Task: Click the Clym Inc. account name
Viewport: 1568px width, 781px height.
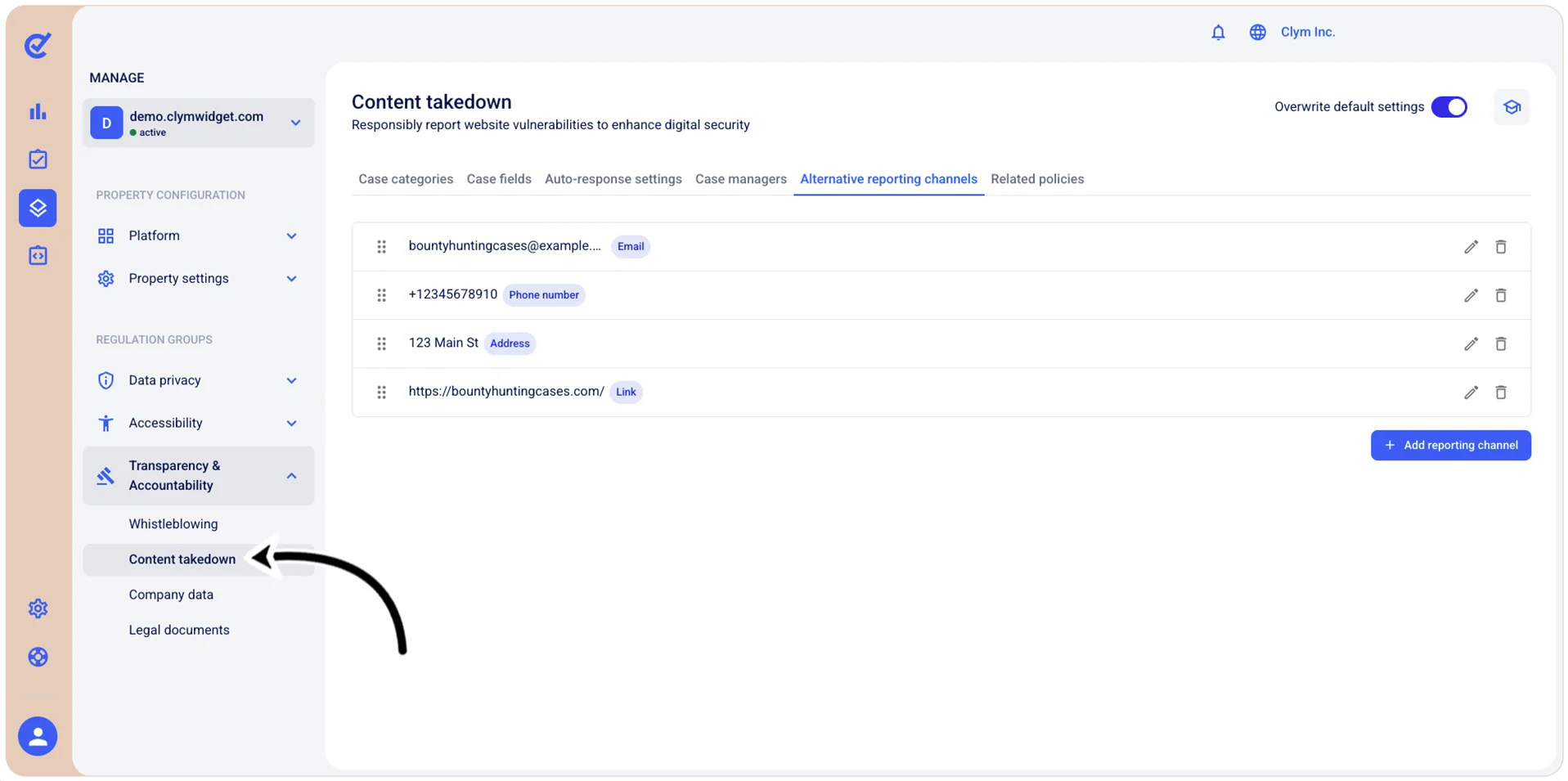Action: click(1308, 32)
